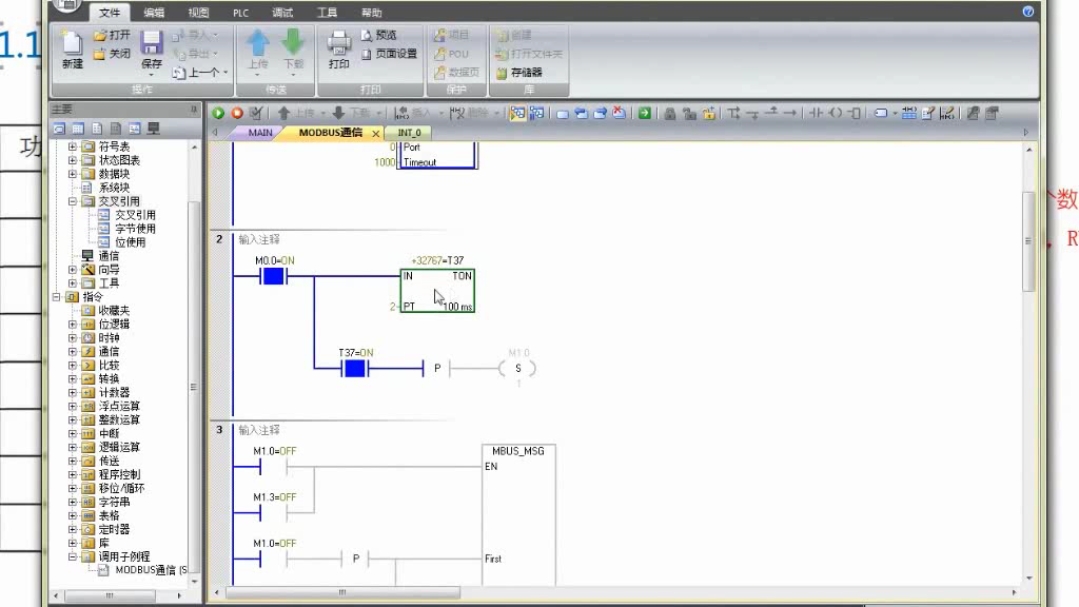Expand the 比较 instruction folder

coord(72,365)
